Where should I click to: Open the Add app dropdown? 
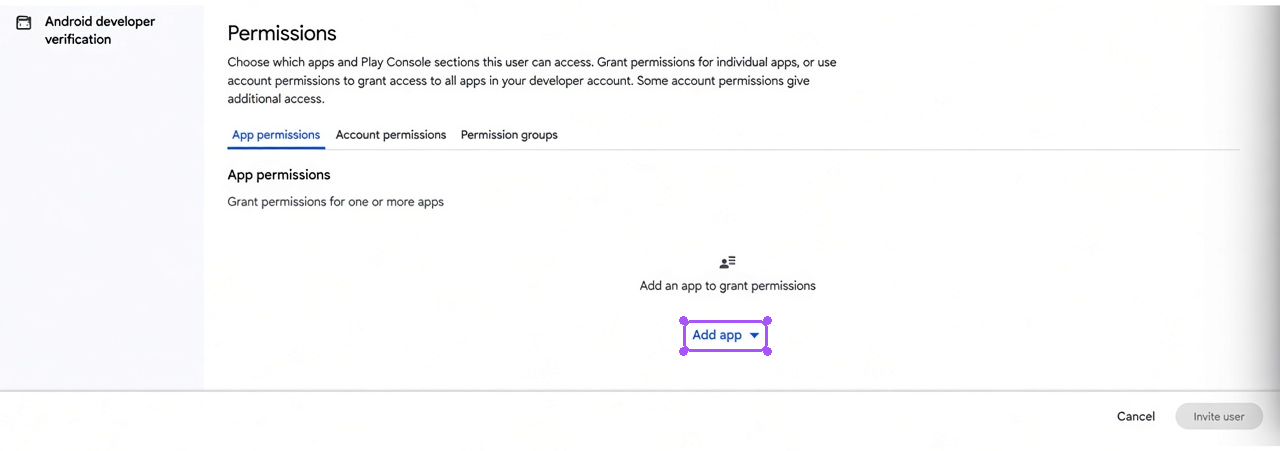726,335
